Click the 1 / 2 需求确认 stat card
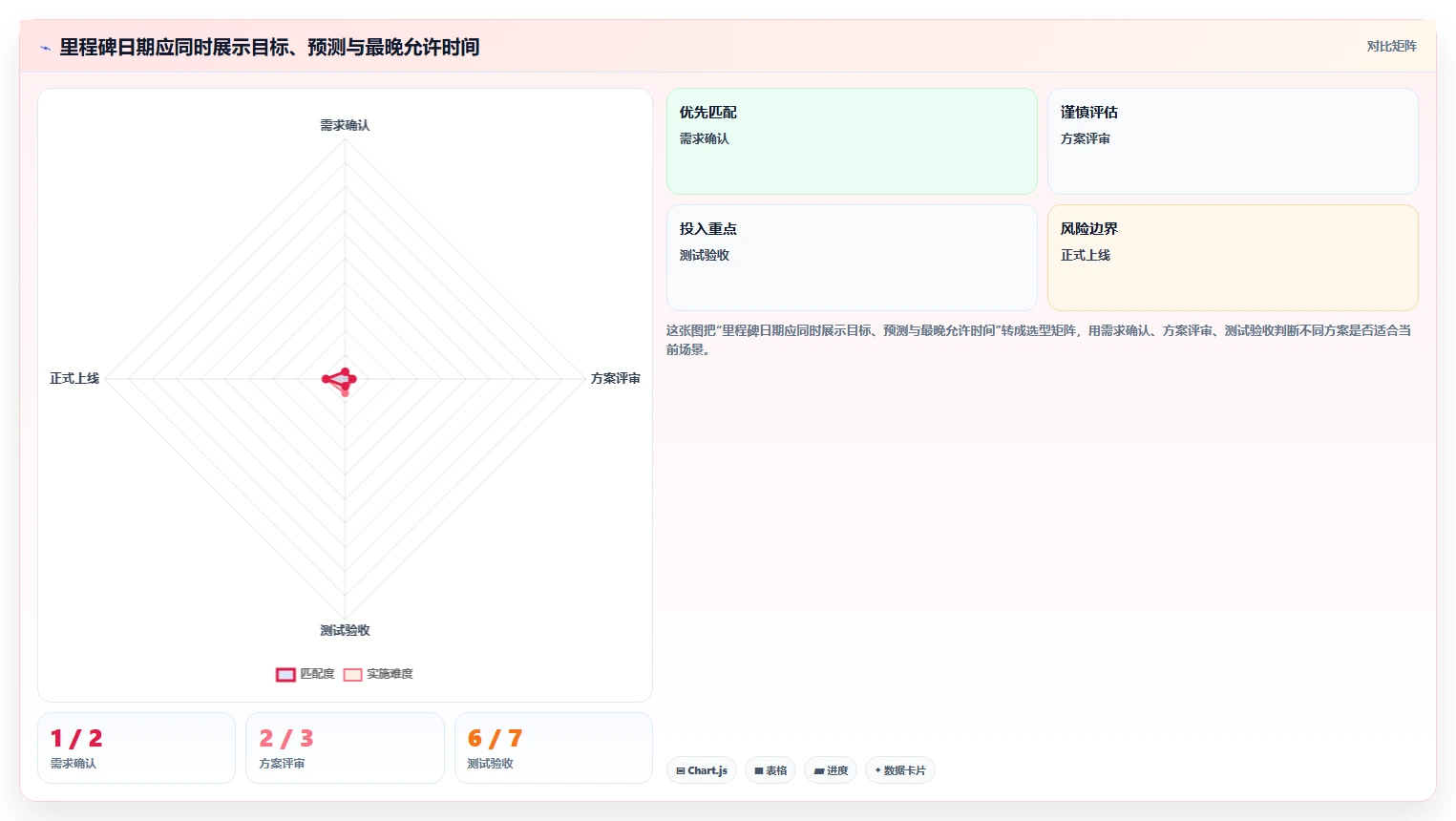1456x821 pixels. click(x=137, y=748)
